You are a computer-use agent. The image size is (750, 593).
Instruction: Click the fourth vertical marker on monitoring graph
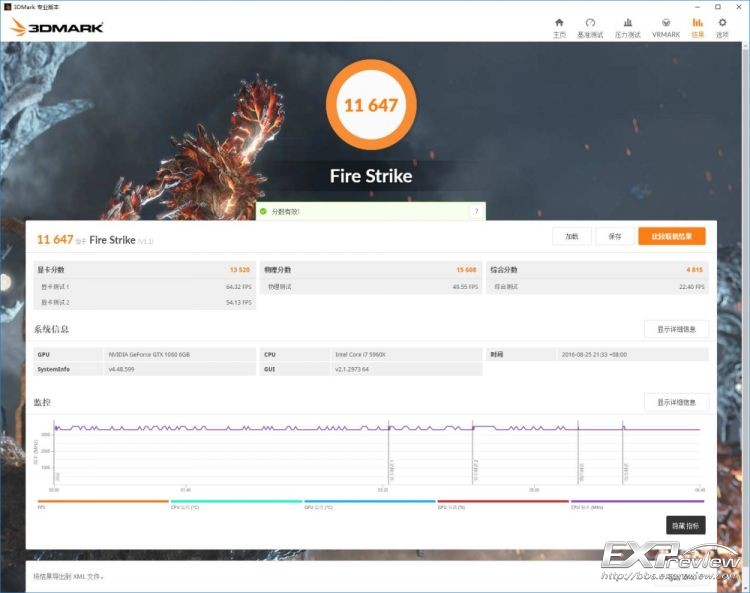[x=623, y=453]
